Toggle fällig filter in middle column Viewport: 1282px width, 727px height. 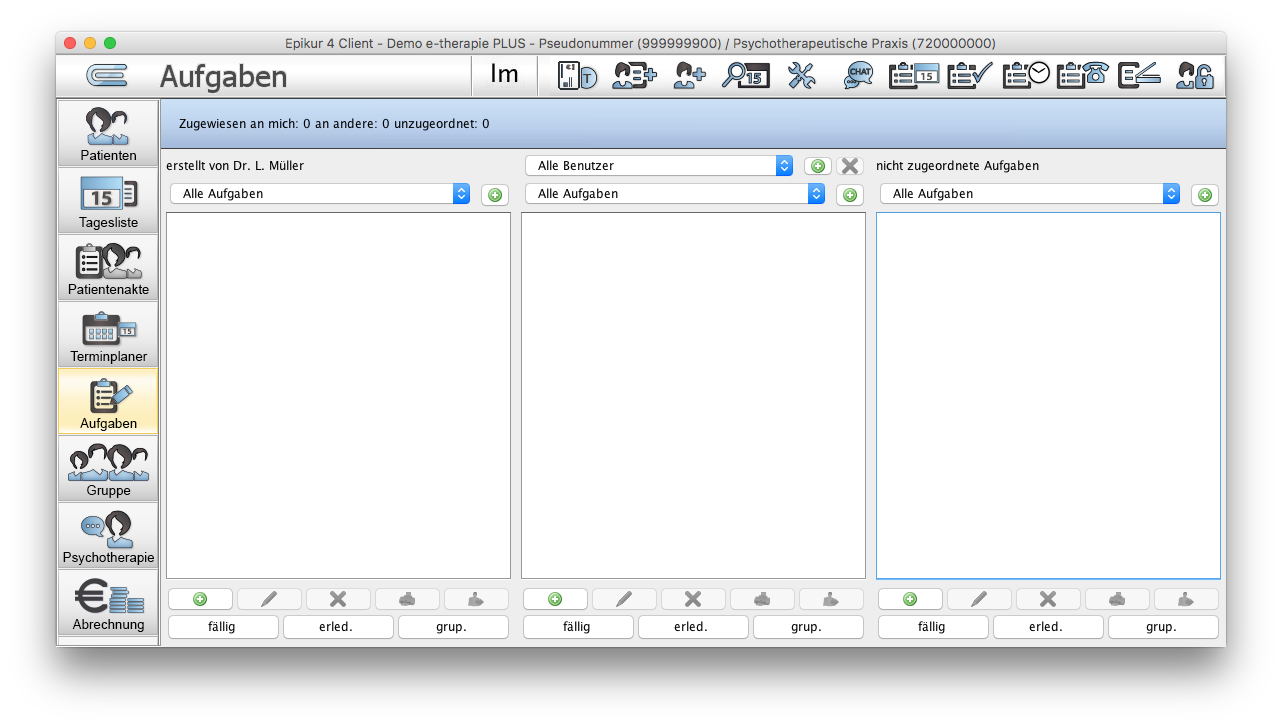[x=578, y=627]
